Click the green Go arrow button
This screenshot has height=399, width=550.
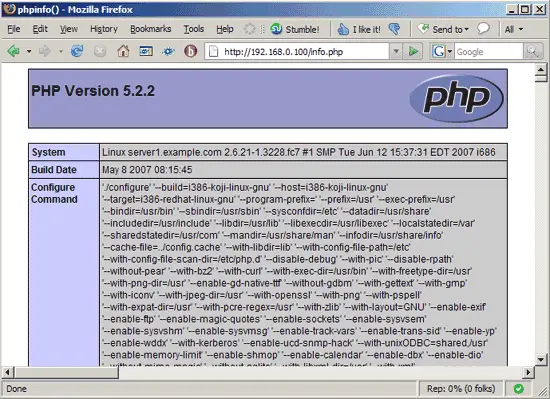tap(413, 52)
